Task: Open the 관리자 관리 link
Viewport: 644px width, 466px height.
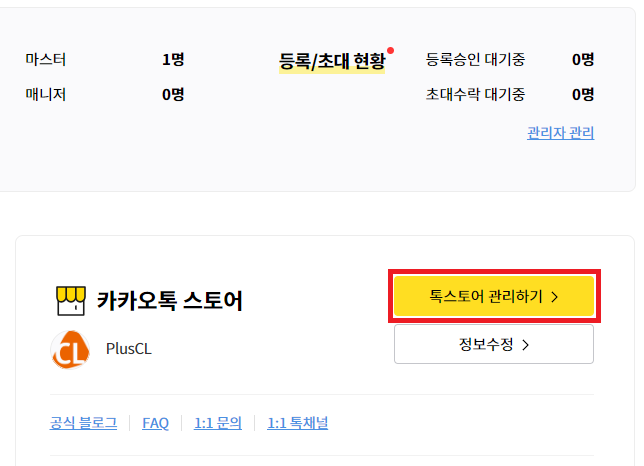Action: click(561, 133)
